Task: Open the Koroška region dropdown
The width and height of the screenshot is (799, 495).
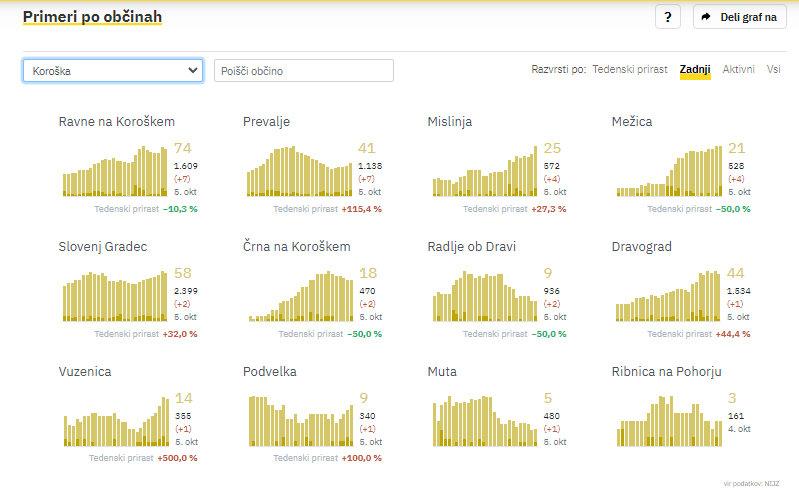Action: pos(112,71)
